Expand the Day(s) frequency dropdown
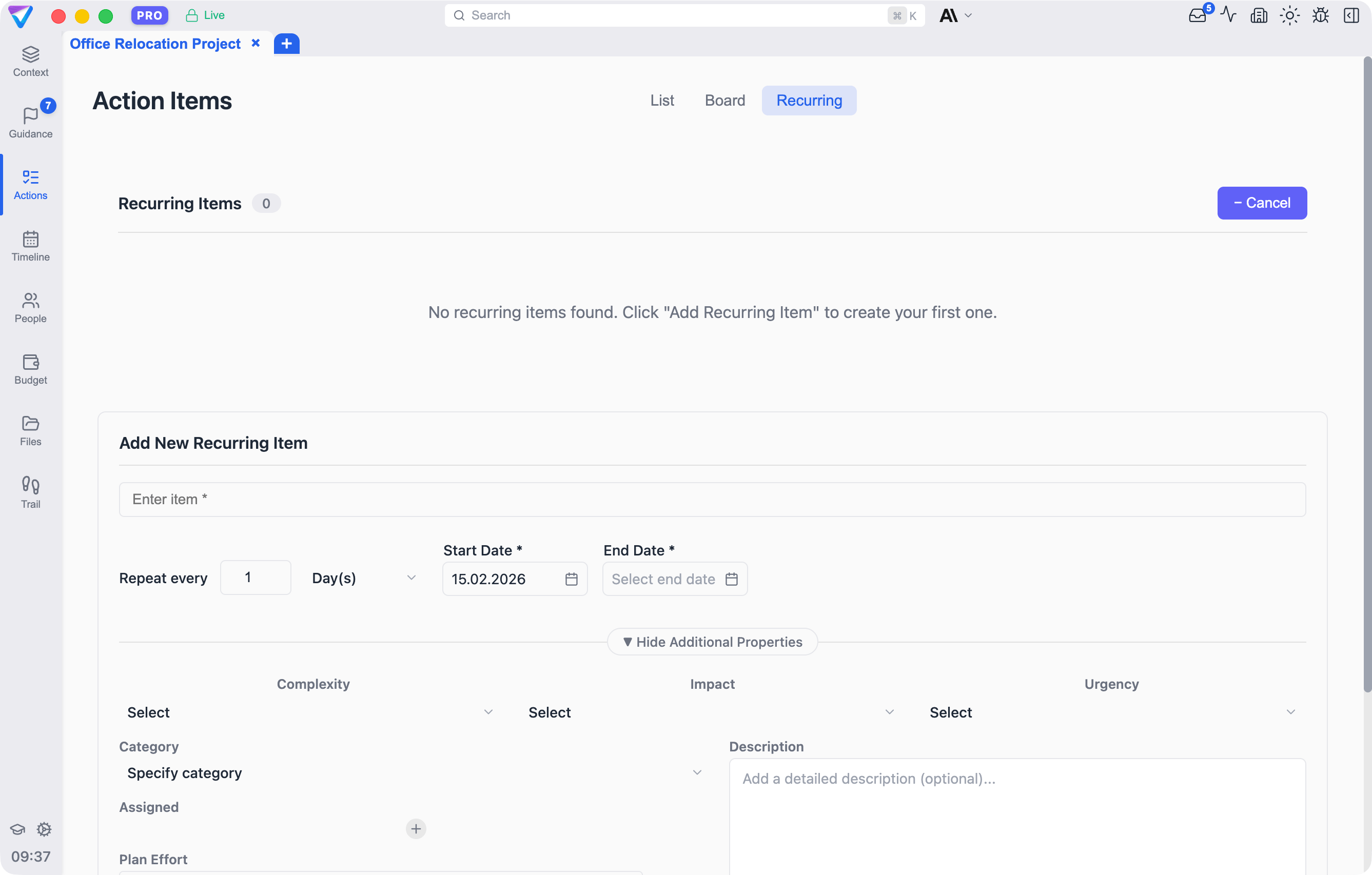The width and height of the screenshot is (1372, 875). 411,577
